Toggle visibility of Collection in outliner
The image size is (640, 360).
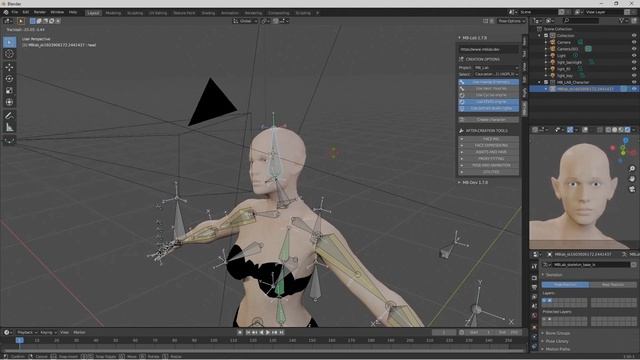tap(634, 36)
